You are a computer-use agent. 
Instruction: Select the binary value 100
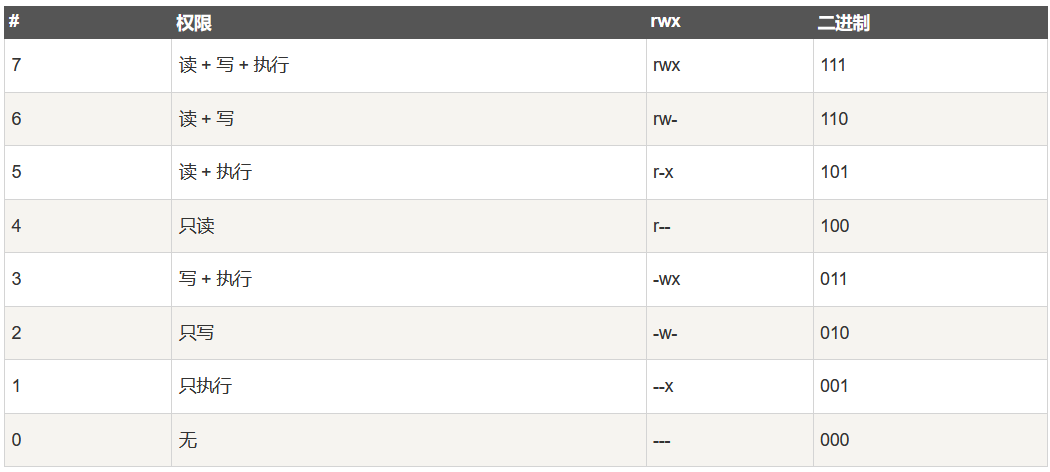click(x=834, y=226)
